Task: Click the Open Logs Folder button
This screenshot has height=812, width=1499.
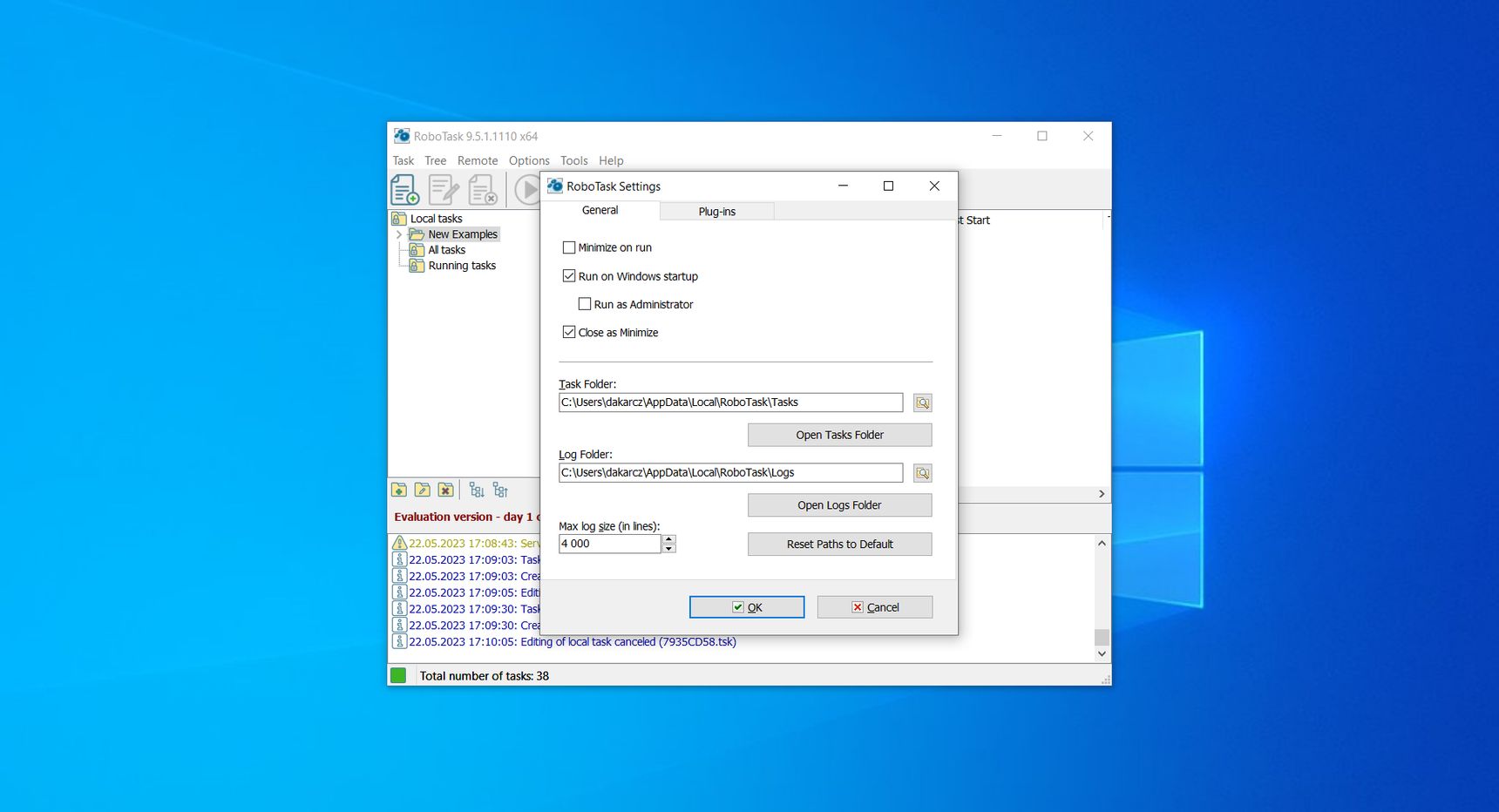Action: (x=839, y=505)
